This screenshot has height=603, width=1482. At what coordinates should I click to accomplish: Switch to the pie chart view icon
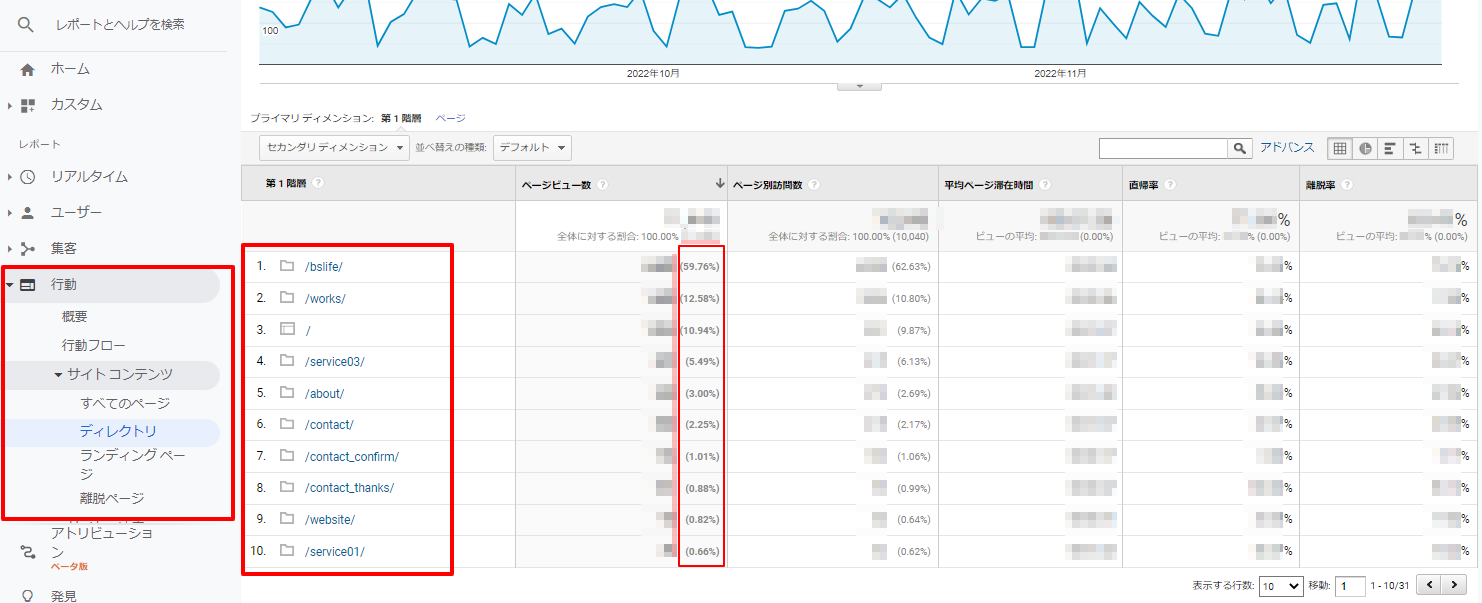(x=1366, y=148)
